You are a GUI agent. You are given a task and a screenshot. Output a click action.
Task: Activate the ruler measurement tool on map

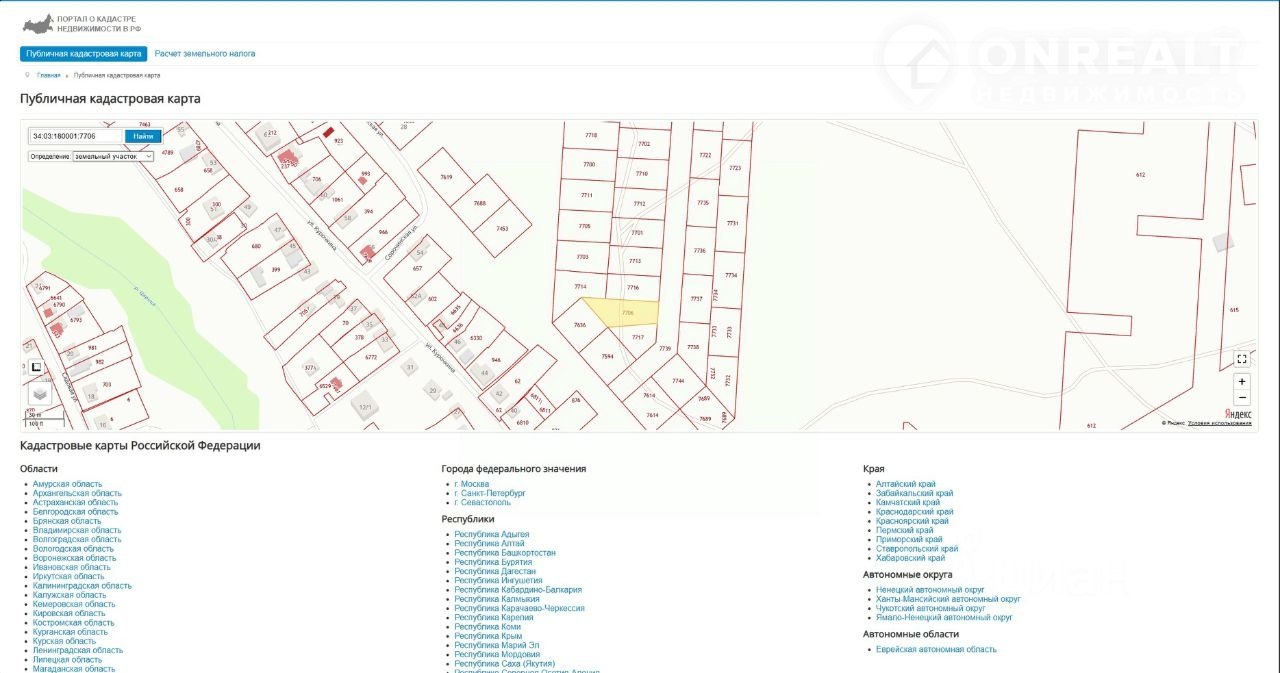(x=35, y=366)
